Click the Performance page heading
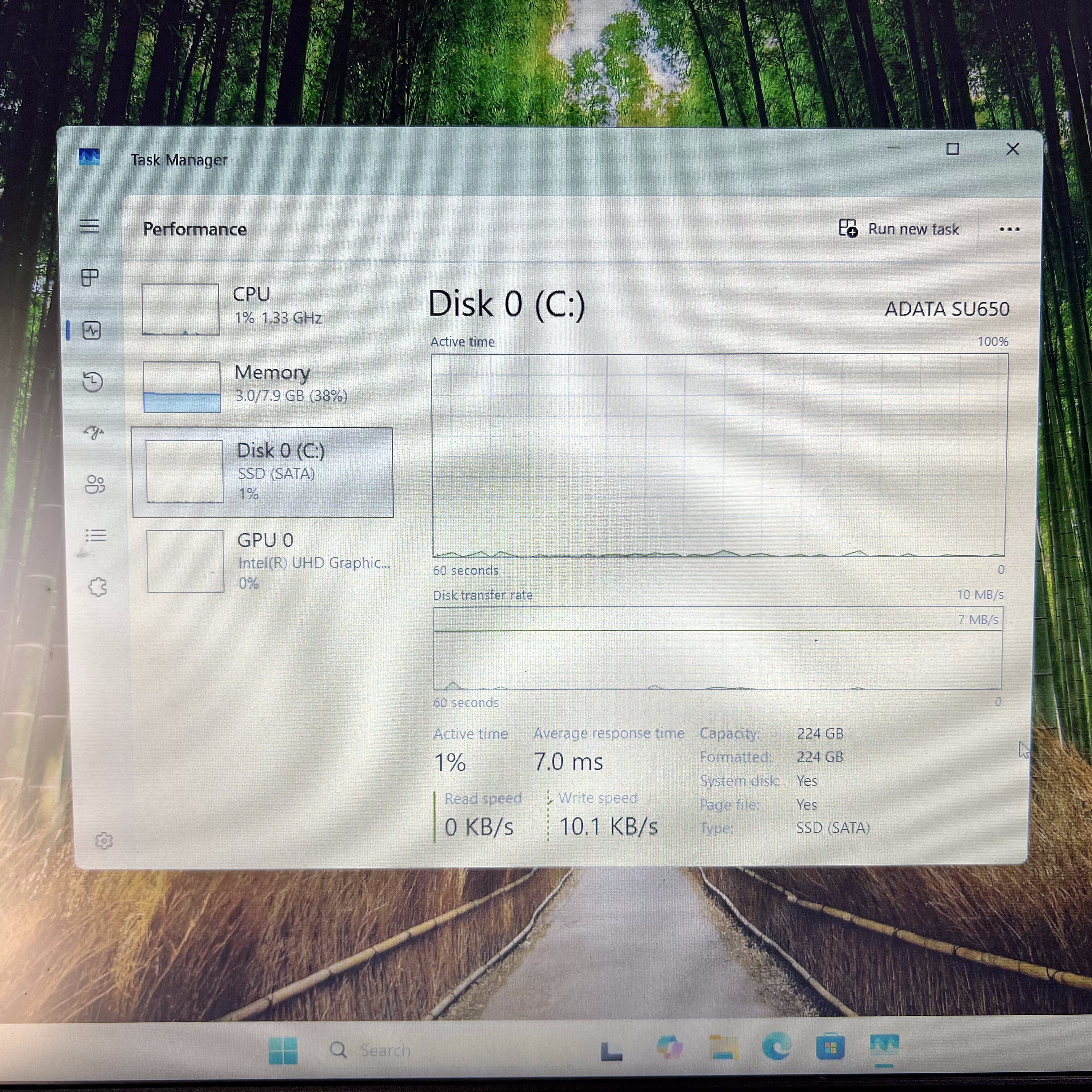This screenshot has height=1092, width=1092. pos(194,229)
